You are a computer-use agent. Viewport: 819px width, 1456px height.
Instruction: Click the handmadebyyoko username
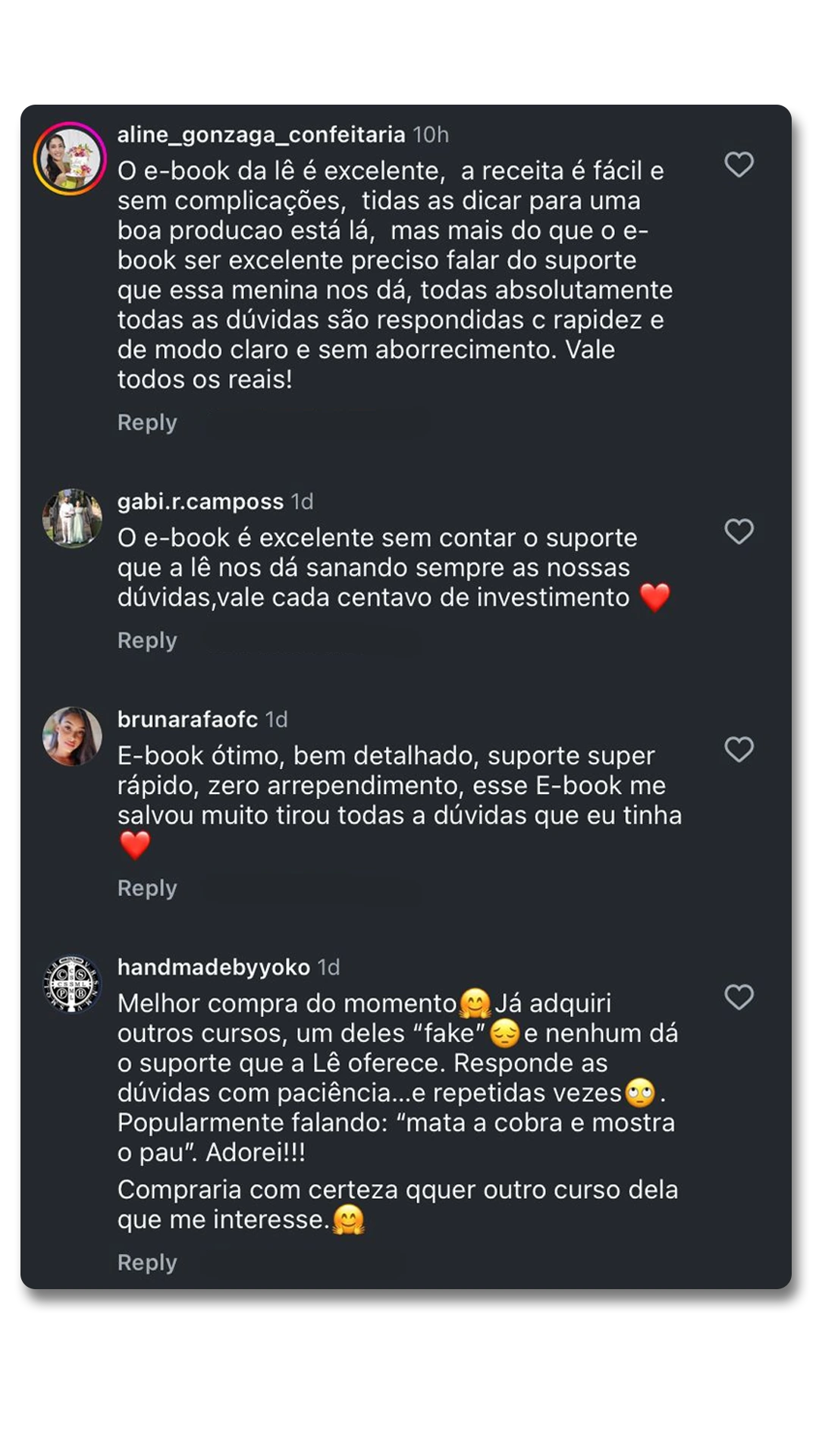click(213, 968)
